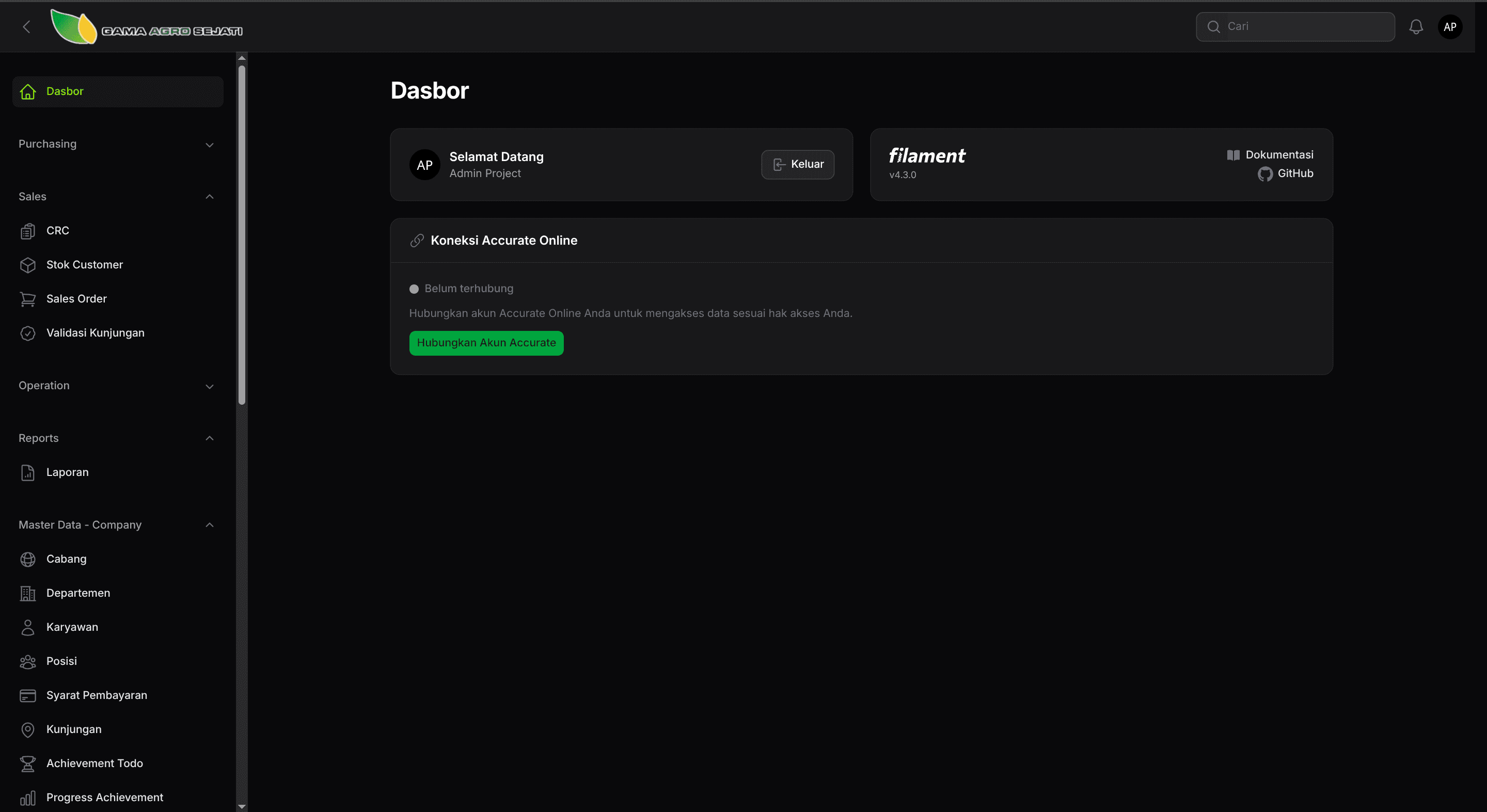Viewport: 1487px width, 812px height.
Task: Click the Sales Order cart icon
Action: (x=28, y=299)
